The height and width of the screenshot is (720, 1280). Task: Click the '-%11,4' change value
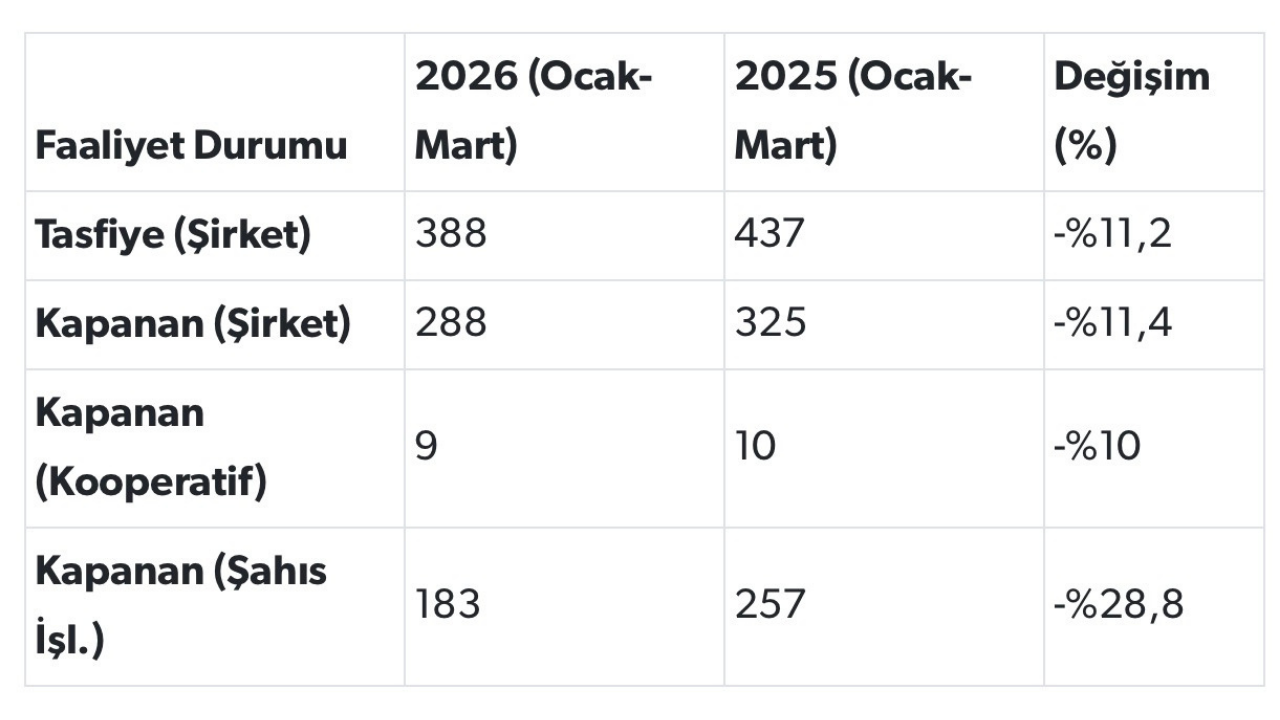pos(1112,324)
